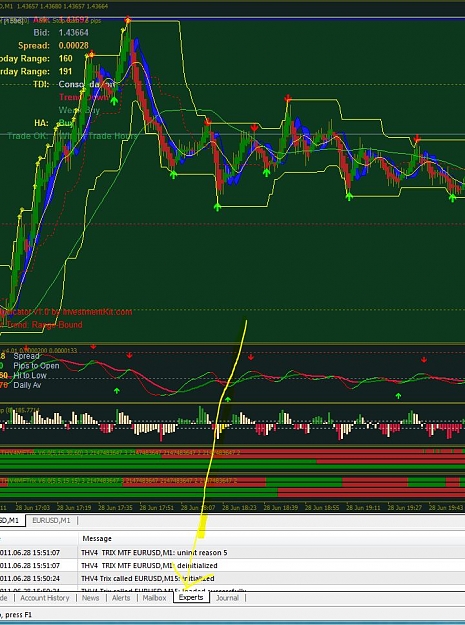Image resolution: width=465 pixels, height=625 pixels.
Task: Click the 15:50:24 timestamp cell
Action: pyautogui.click(x=30, y=578)
